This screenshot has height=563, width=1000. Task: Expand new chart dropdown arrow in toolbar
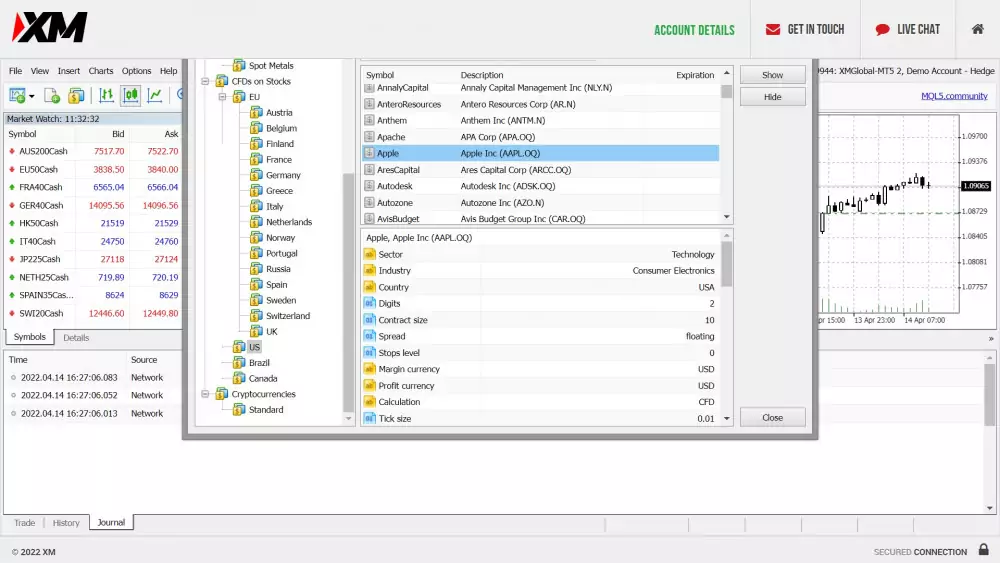31,96
